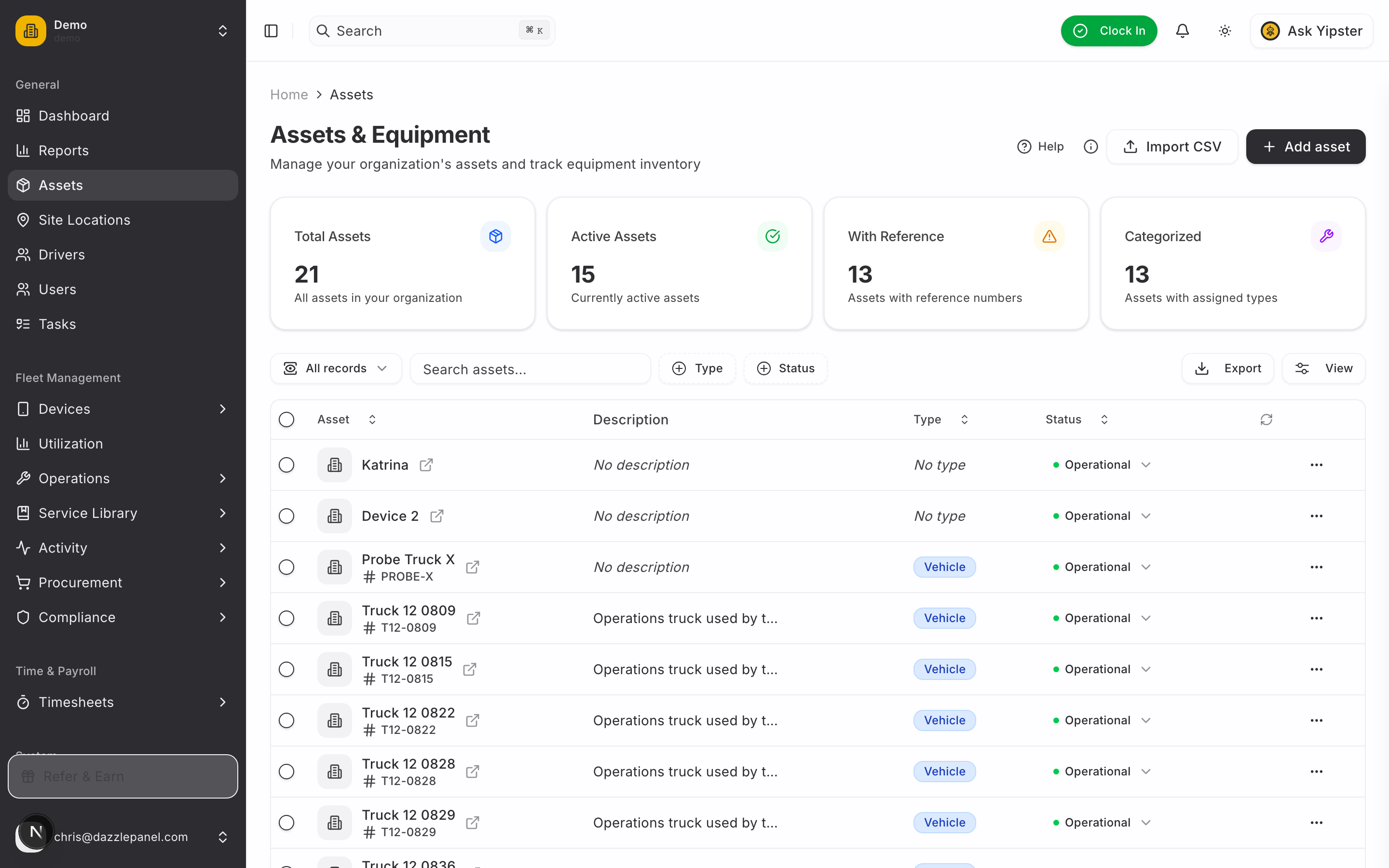Image resolution: width=1389 pixels, height=868 pixels.
Task: Expand the Operations sidebar section
Action: pyautogui.click(x=123, y=478)
